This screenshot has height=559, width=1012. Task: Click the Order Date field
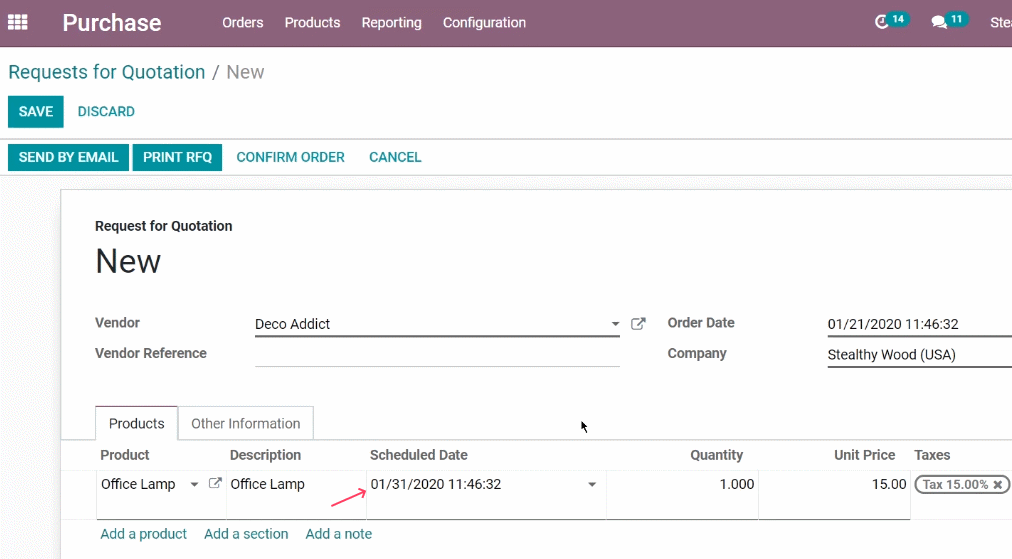(x=920, y=324)
